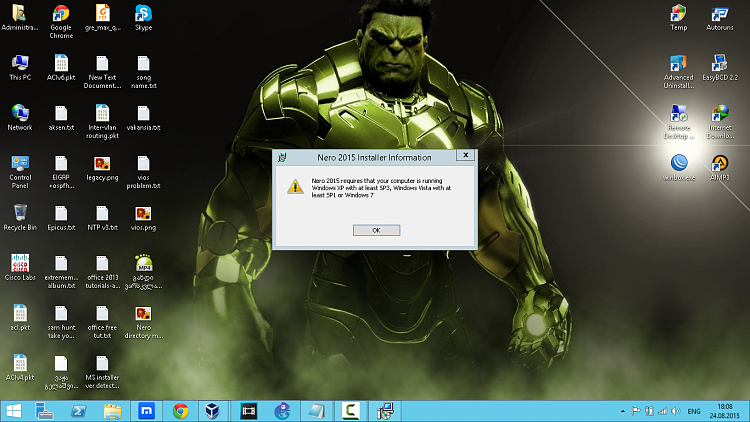Open the Google Chrome desktop shortcut
Viewport: 750px width, 422px height.
click(x=61, y=22)
